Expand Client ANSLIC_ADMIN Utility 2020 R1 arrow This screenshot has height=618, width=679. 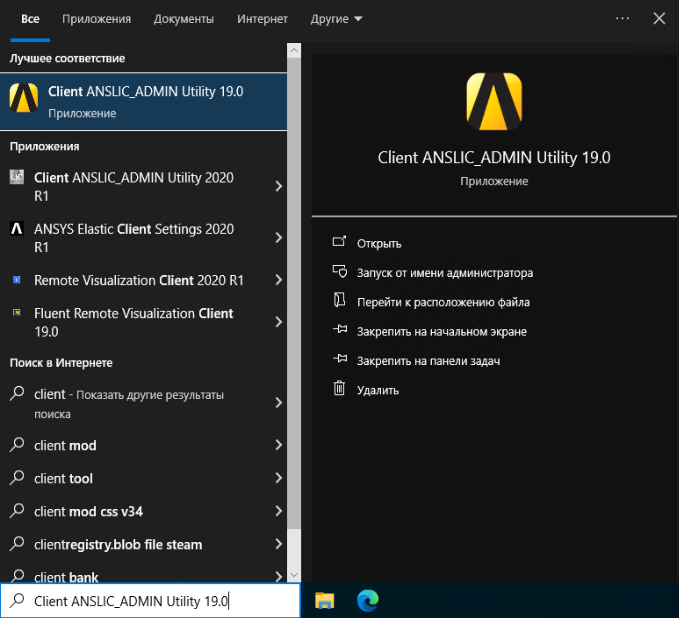pyautogui.click(x=278, y=186)
